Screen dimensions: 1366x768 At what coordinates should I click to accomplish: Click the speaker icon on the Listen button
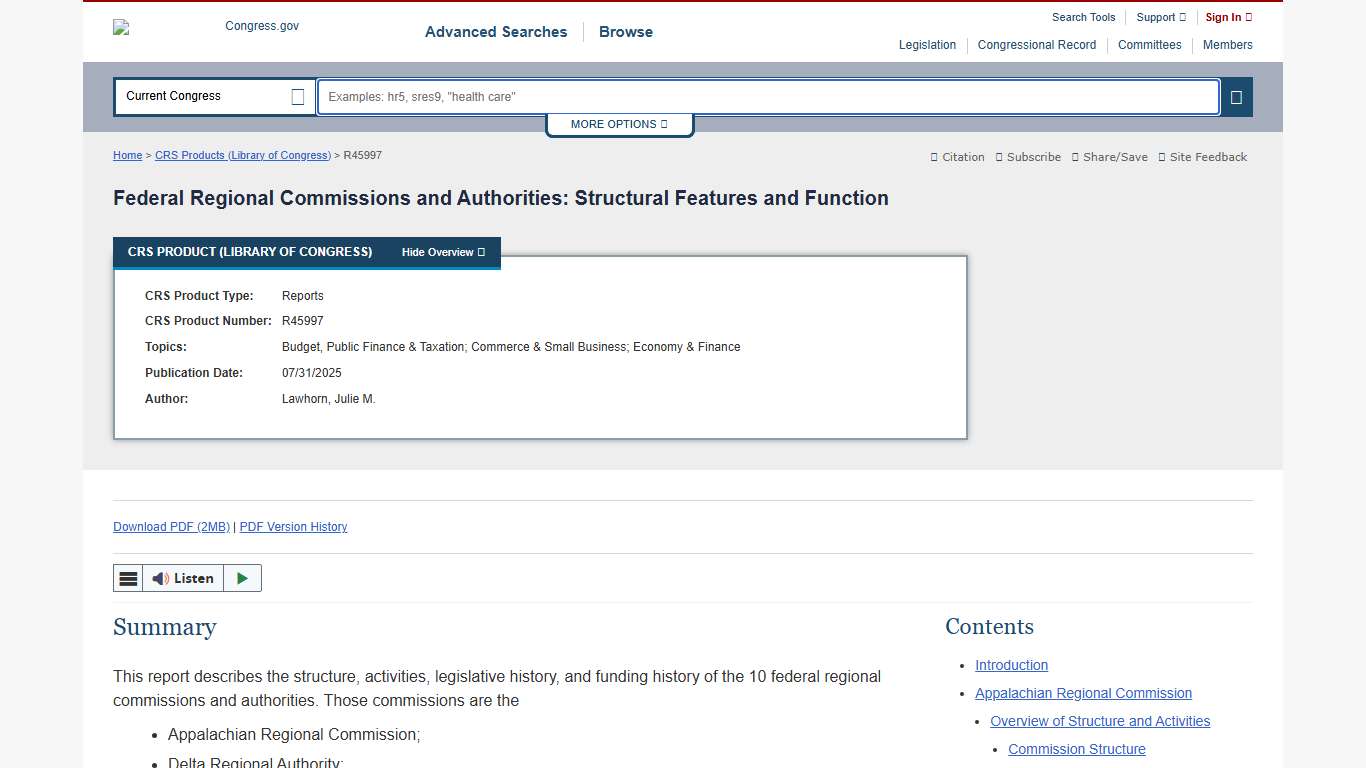pyautogui.click(x=160, y=578)
